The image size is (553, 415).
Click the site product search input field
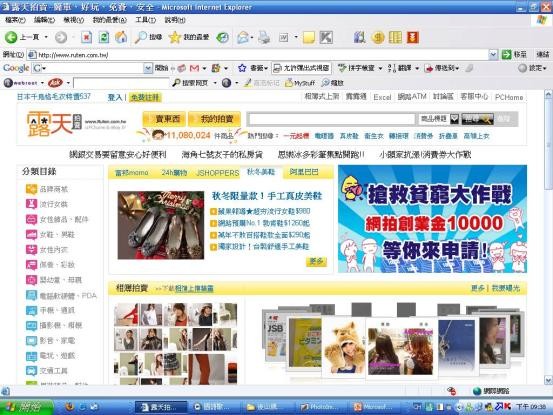(332, 119)
